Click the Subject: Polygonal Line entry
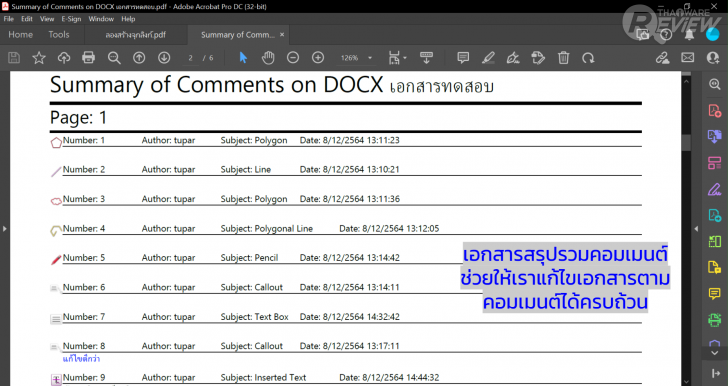The width and height of the screenshot is (728, 386). (266, 229)
